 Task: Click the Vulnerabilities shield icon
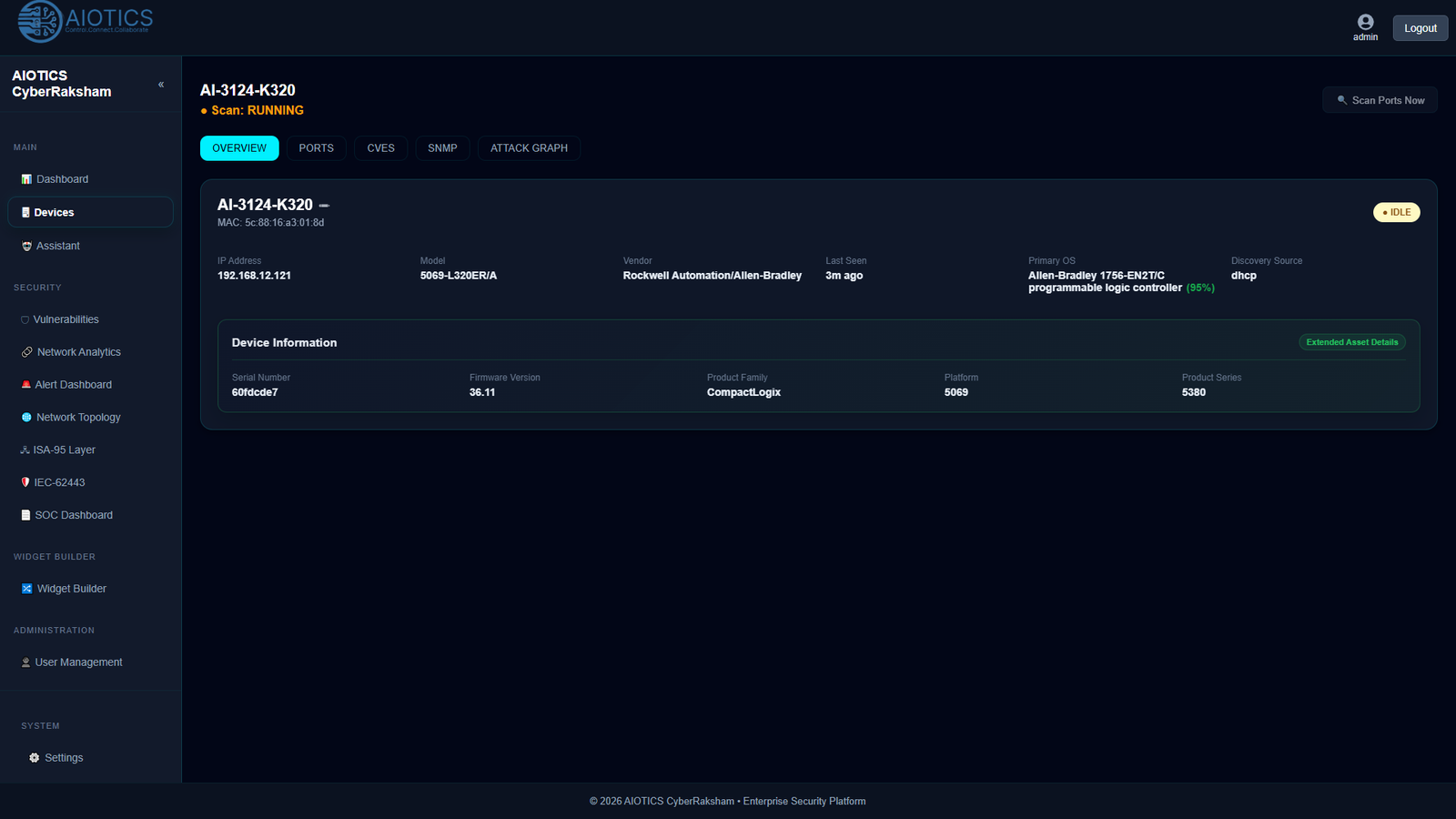click(25, 319)
